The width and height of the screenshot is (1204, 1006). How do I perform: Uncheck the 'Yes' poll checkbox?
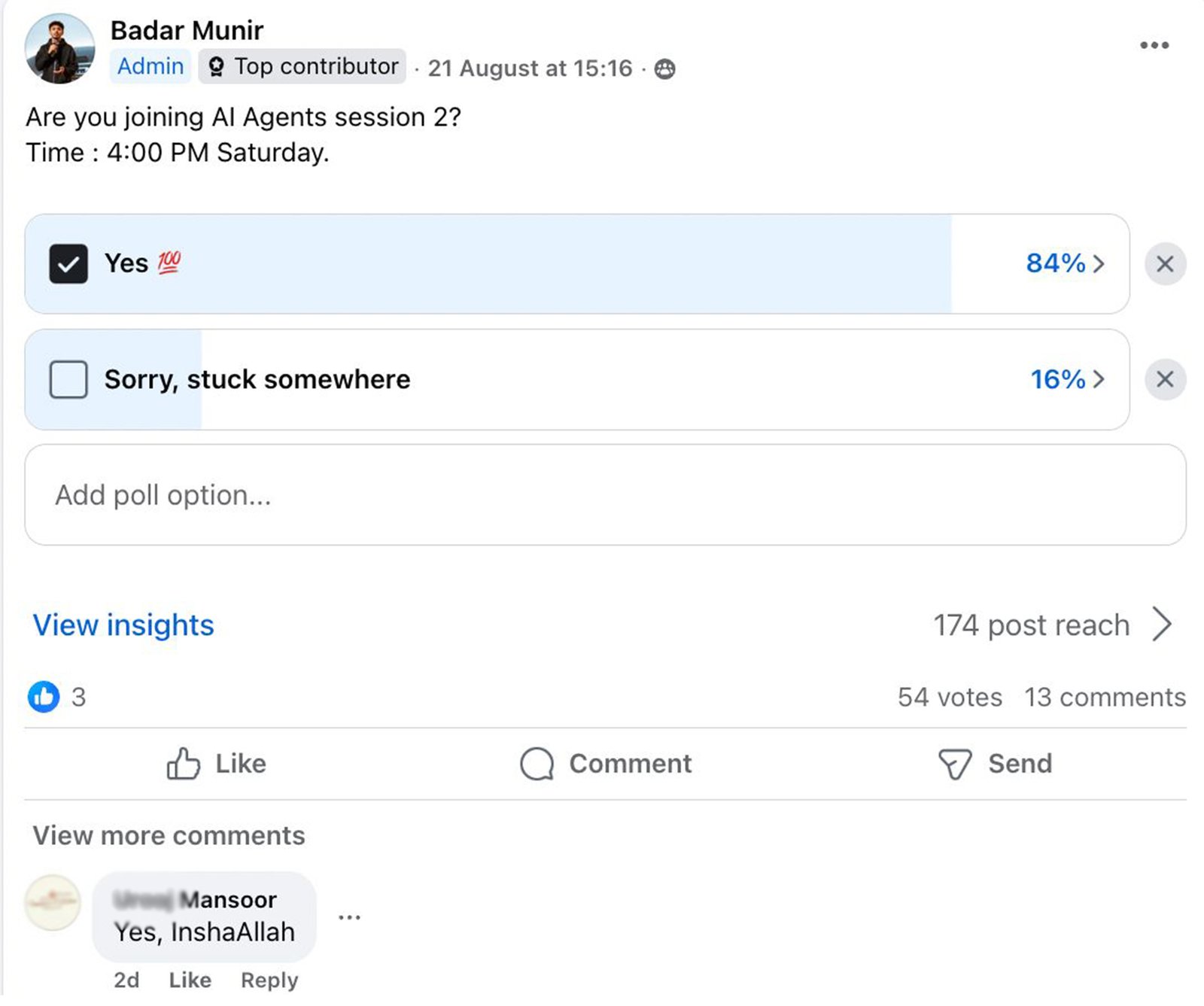(x=68, y=264)
